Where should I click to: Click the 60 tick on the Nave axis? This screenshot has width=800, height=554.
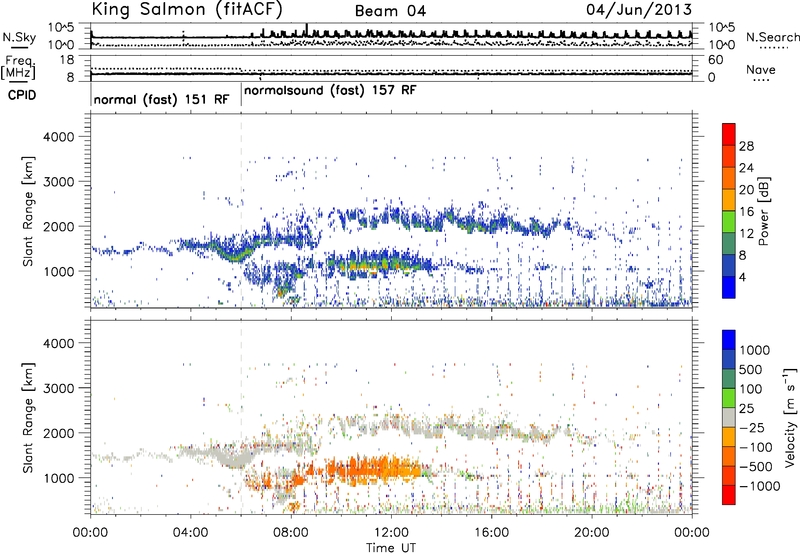(x=715, y=60)
